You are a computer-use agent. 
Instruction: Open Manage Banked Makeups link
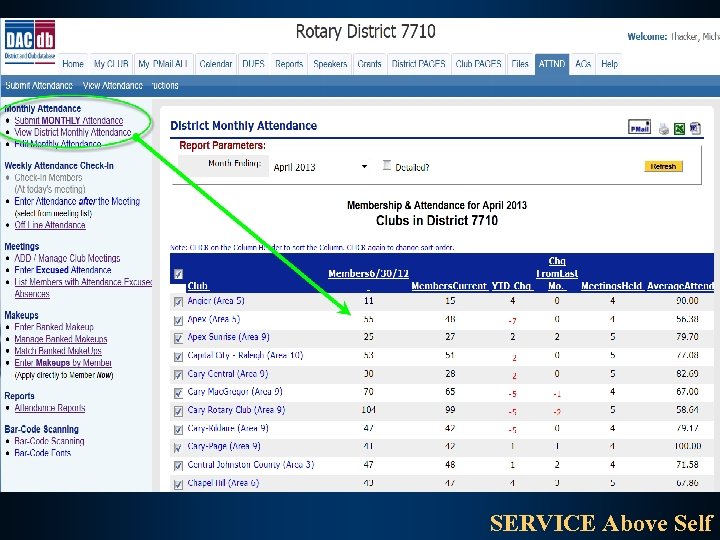(x=61, y=339)
